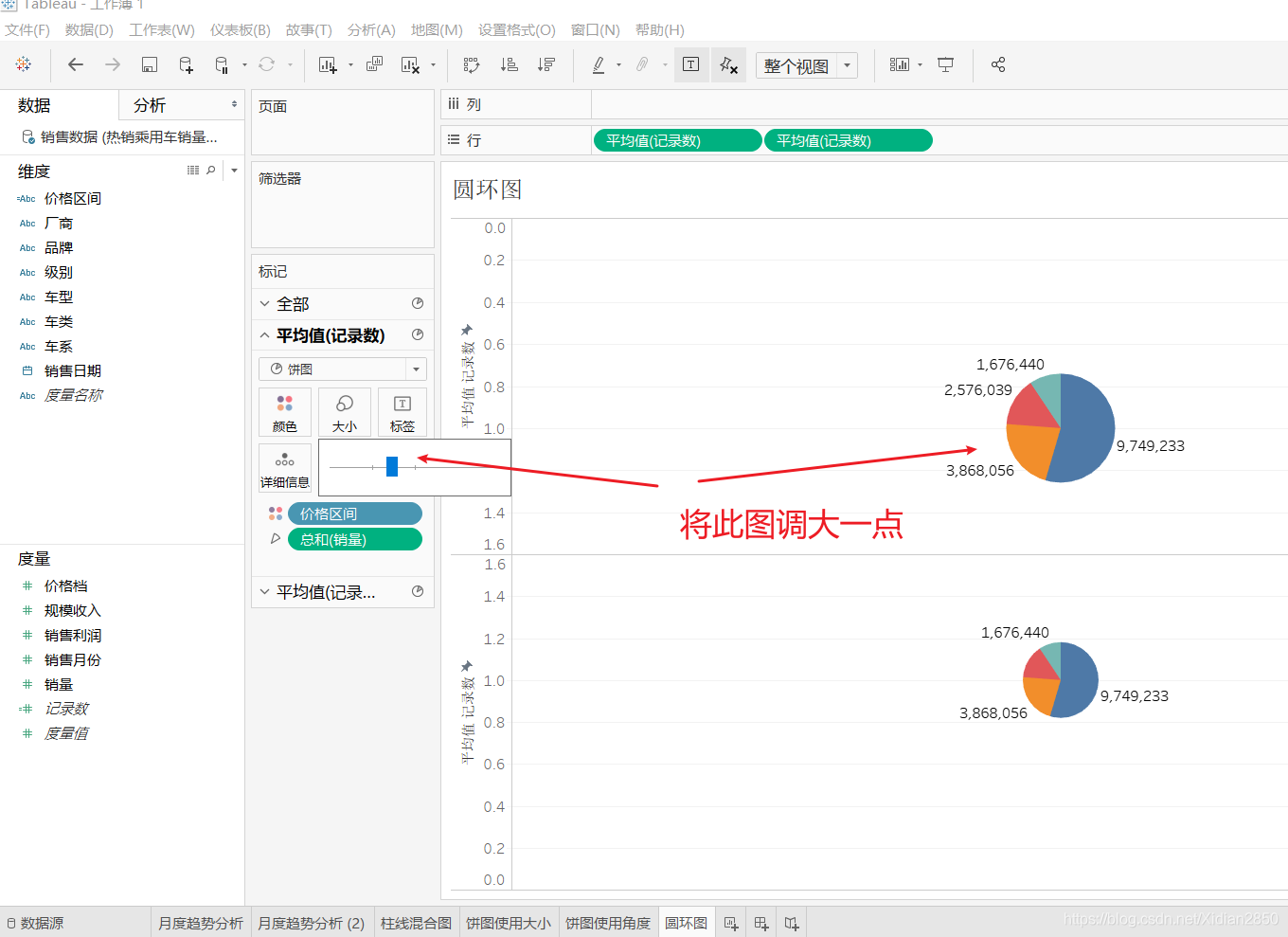The image size is (1288, 937).
Task: Click the 大小 size marks button
Action: point(345,413)
